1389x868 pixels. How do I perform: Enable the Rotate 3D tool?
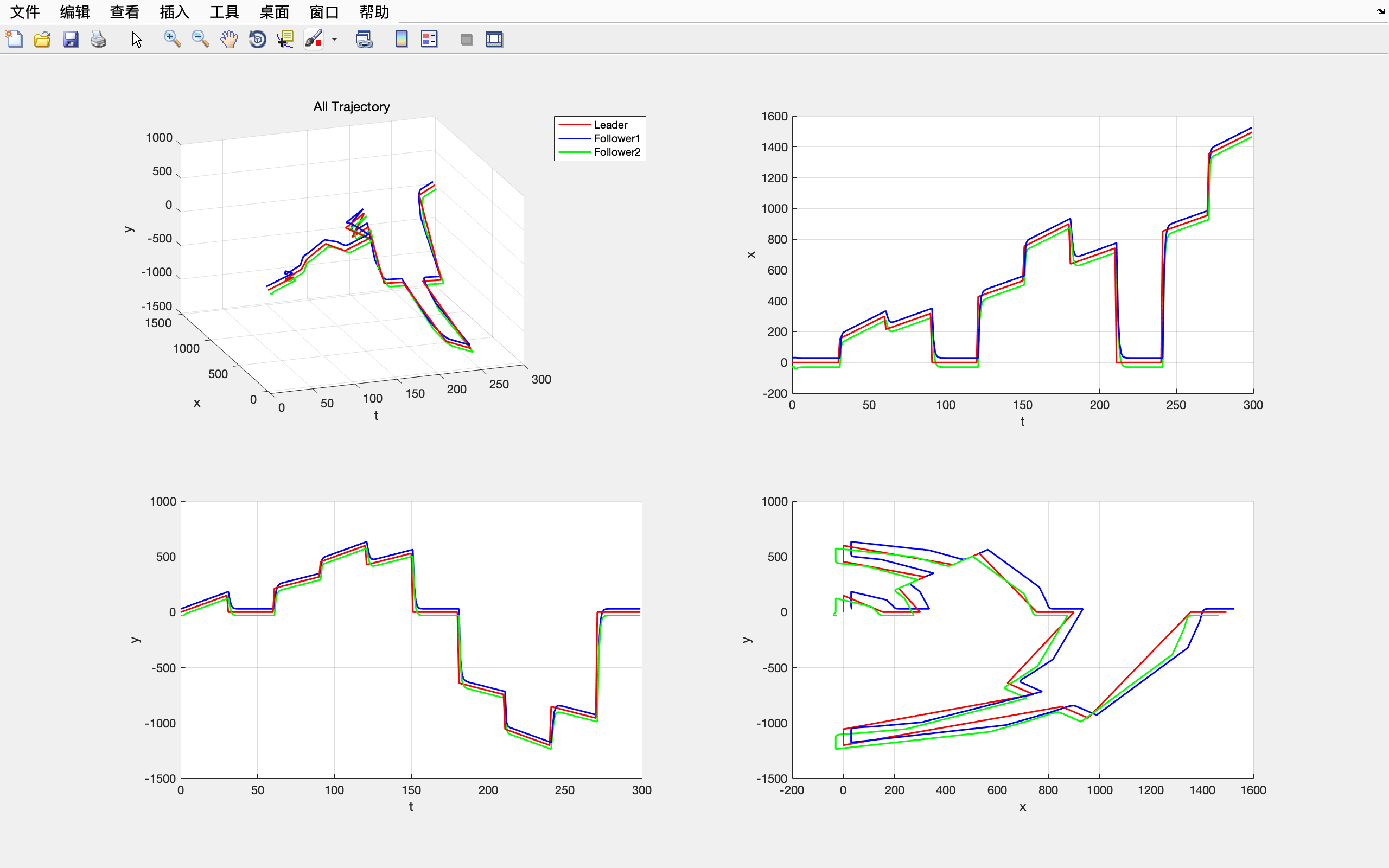pyautogui.click(x=257, y=39)
